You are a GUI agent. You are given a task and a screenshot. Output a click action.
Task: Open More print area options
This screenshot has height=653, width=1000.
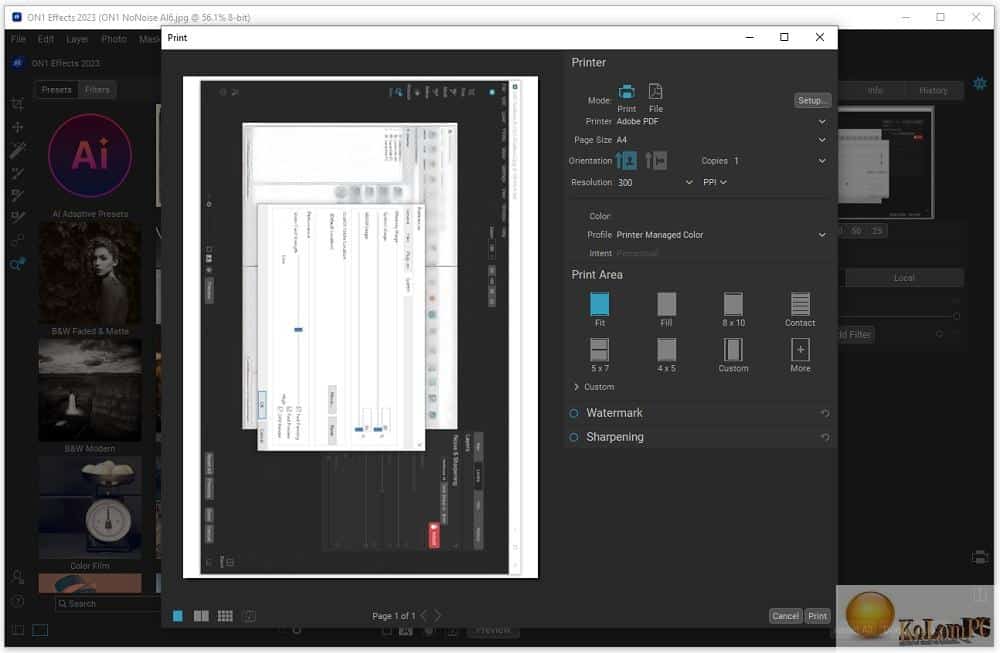point(800,349)
